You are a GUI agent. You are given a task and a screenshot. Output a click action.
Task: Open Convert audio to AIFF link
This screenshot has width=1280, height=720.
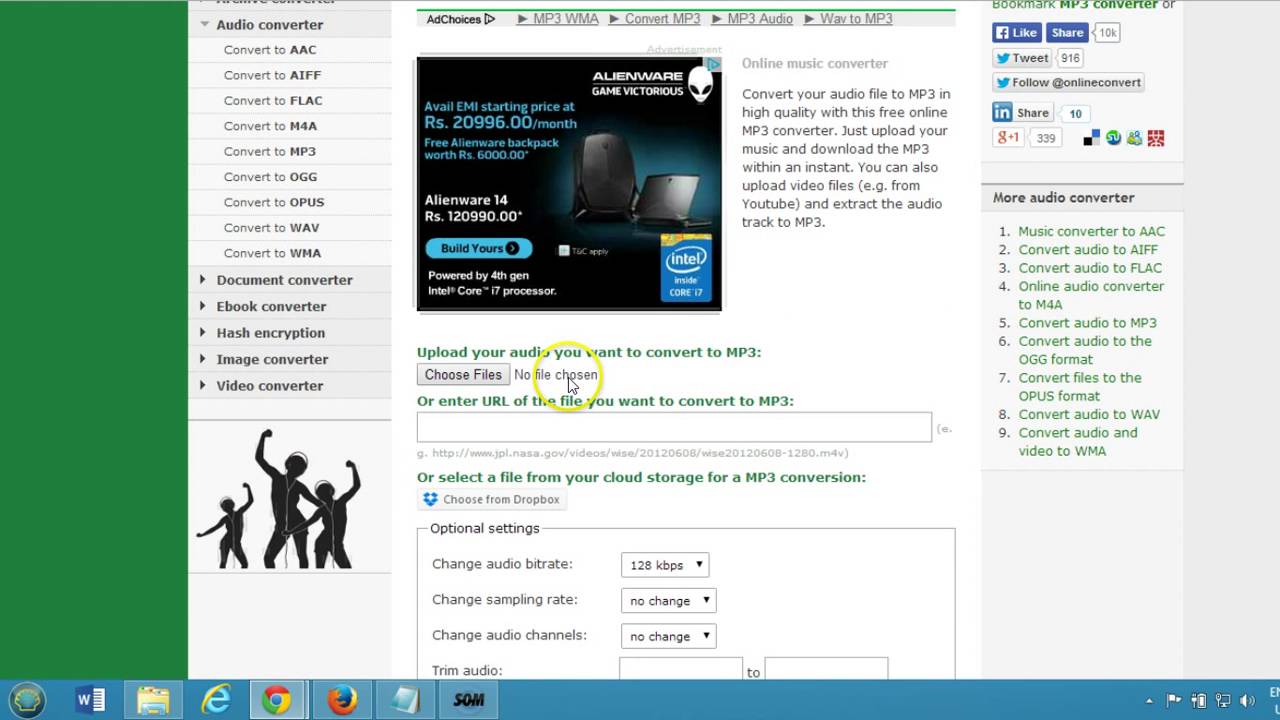pyautogui.click(x=1088, y=249)
